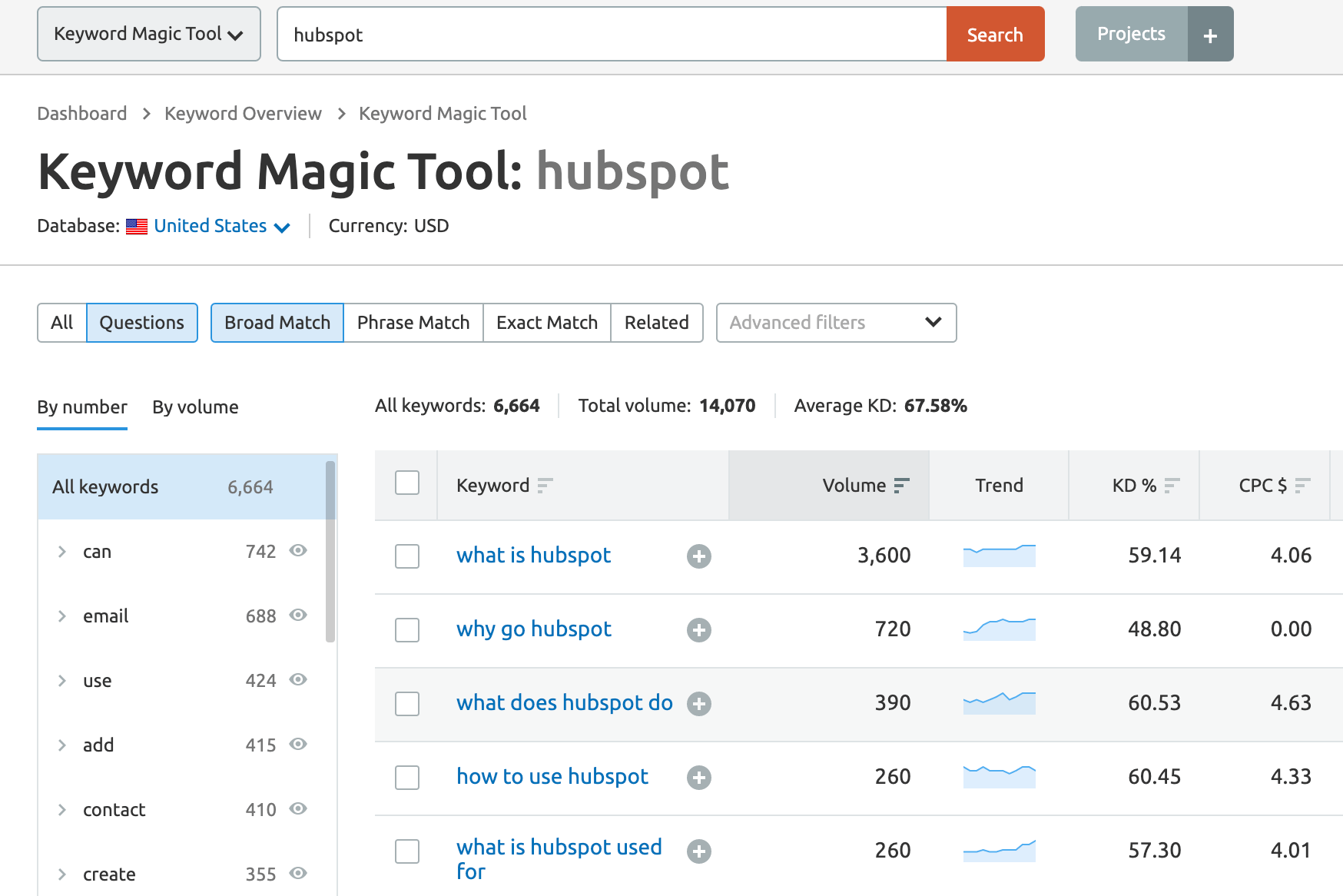The height and width of the screenshot is (896, 1343).
Task: Switch to Exact Match tab
Action: tap(547, 323)
